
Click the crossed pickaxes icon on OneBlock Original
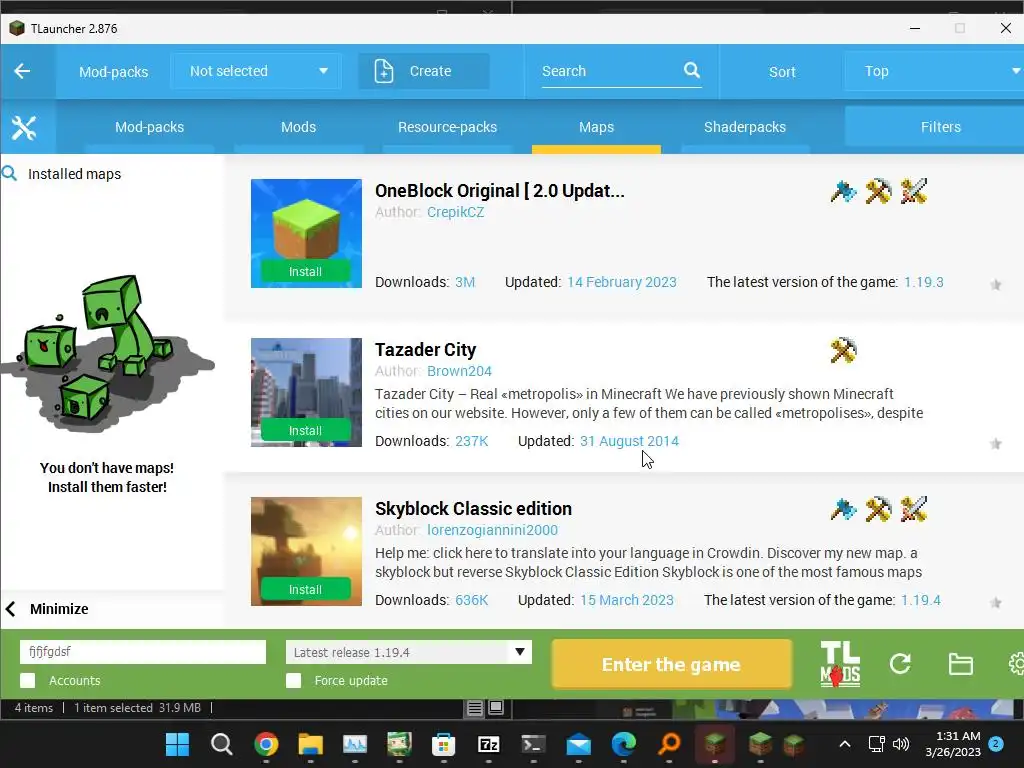pyautogui.click(x=878, y=191)
